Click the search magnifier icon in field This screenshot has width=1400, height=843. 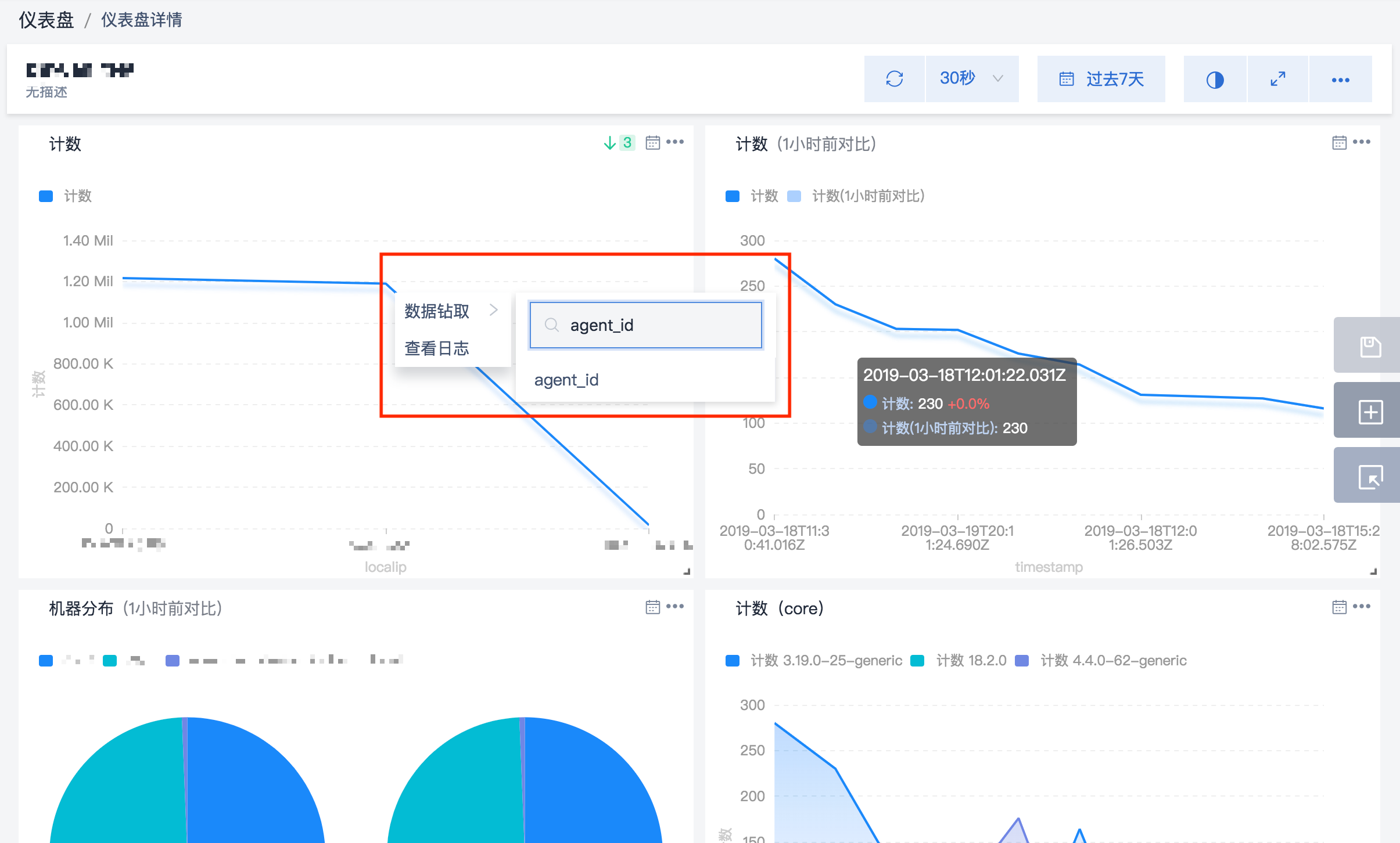pos(551,325)
